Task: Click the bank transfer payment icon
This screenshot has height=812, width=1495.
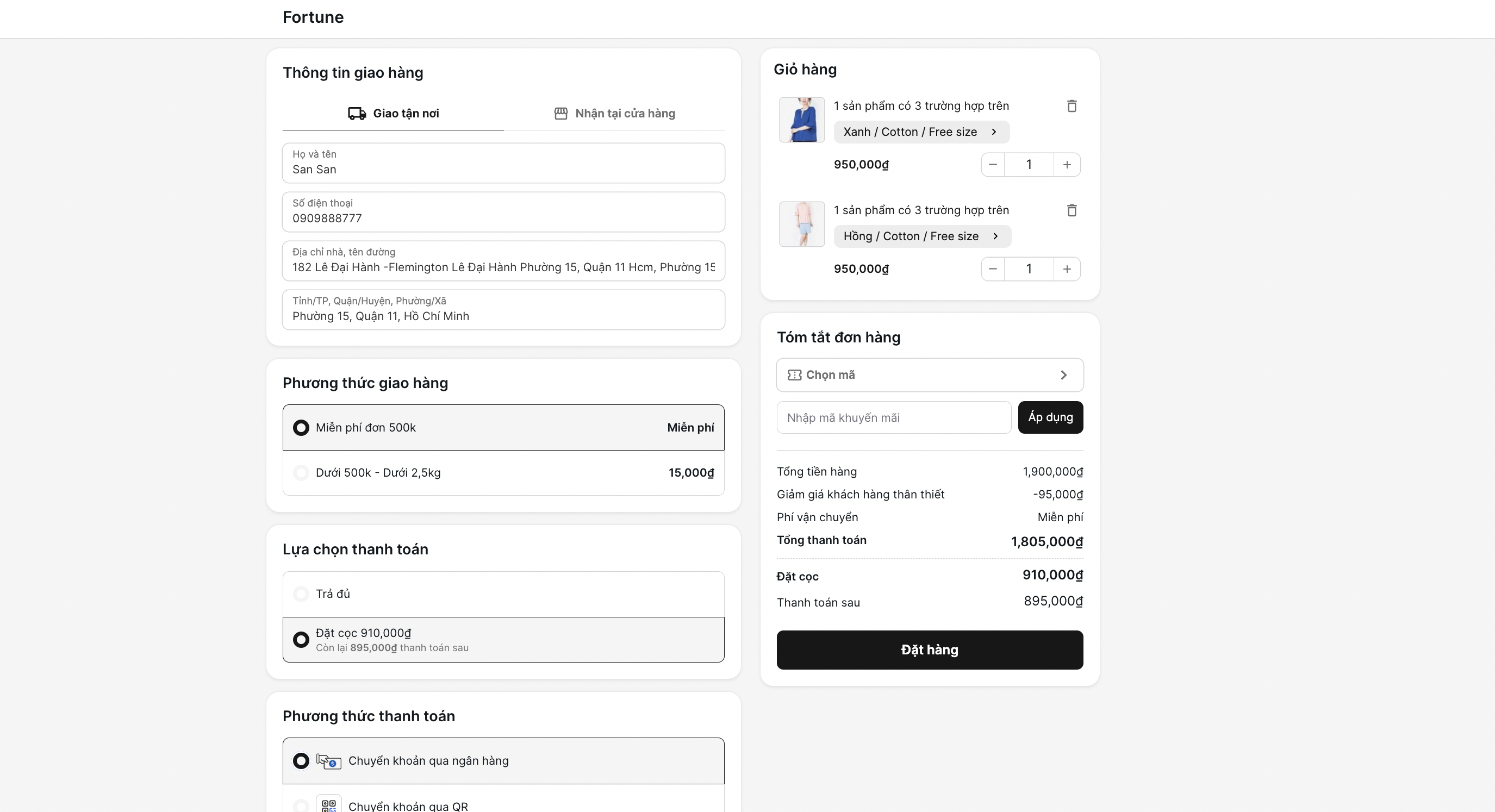Action: click(x=328, y=761)
